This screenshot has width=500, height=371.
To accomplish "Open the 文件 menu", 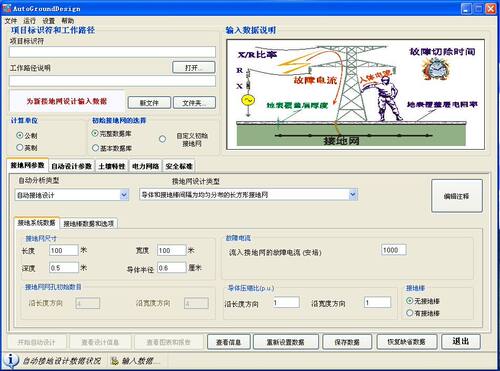I will click(10, 21).
